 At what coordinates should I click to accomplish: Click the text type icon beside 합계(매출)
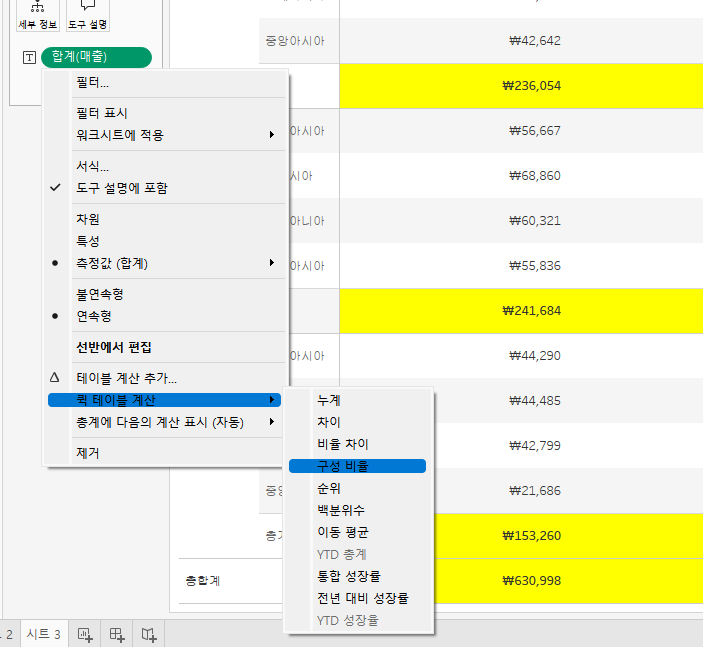point(29,57)
